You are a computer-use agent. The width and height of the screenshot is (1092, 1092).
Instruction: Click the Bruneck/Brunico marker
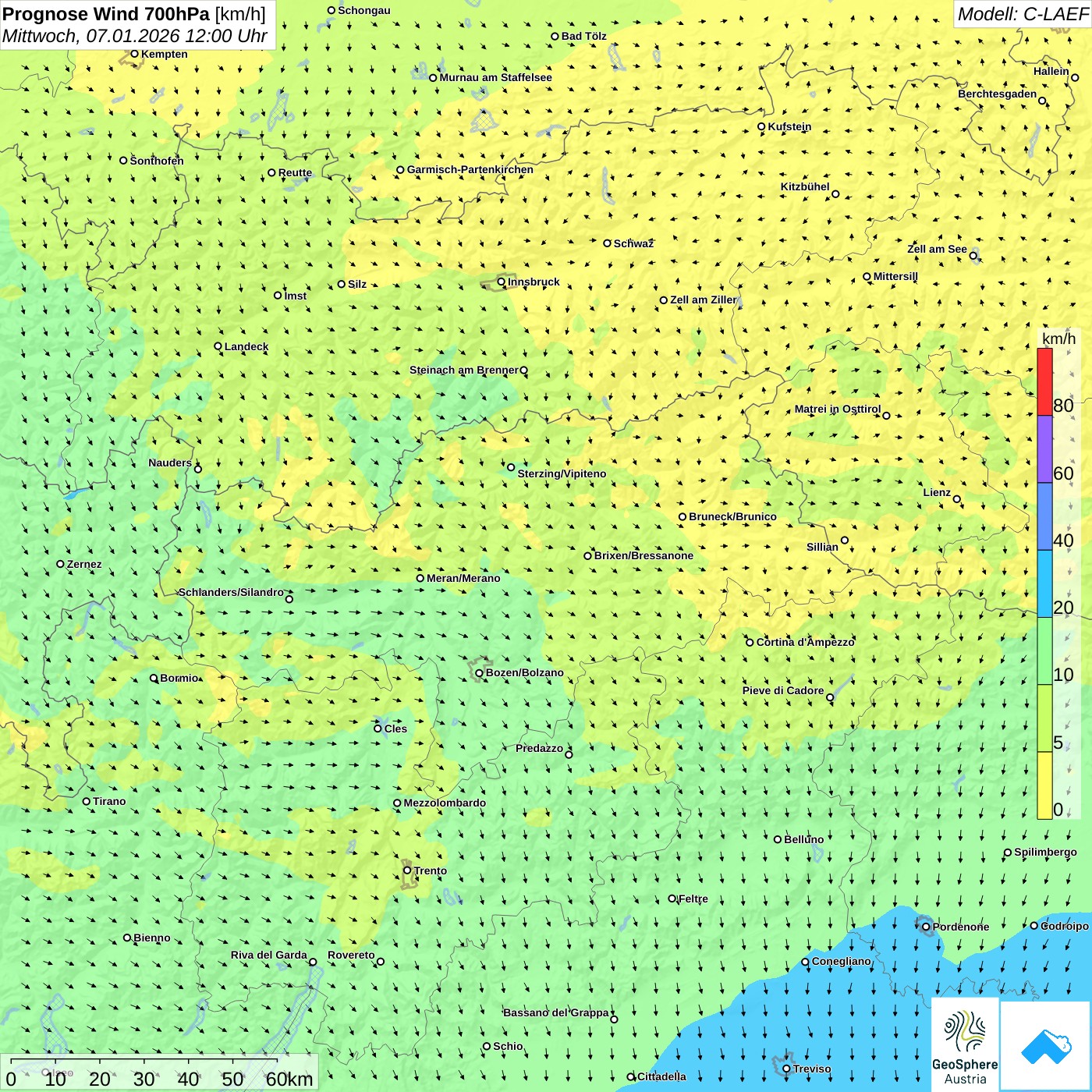coord(682,516)
